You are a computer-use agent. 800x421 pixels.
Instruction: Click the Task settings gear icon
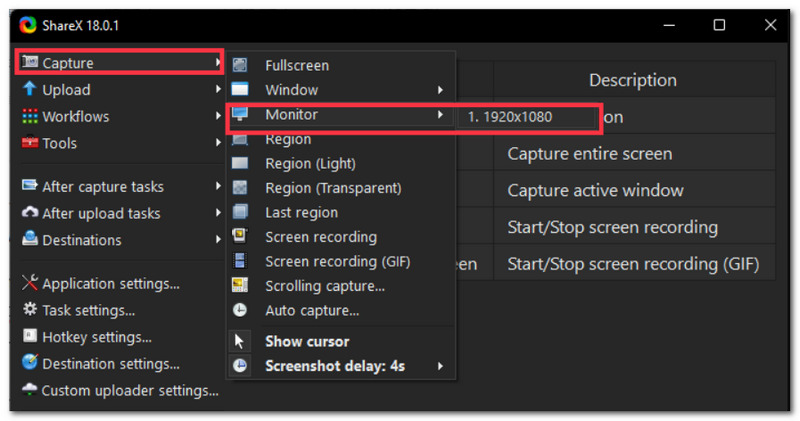(x=30, y=309)
